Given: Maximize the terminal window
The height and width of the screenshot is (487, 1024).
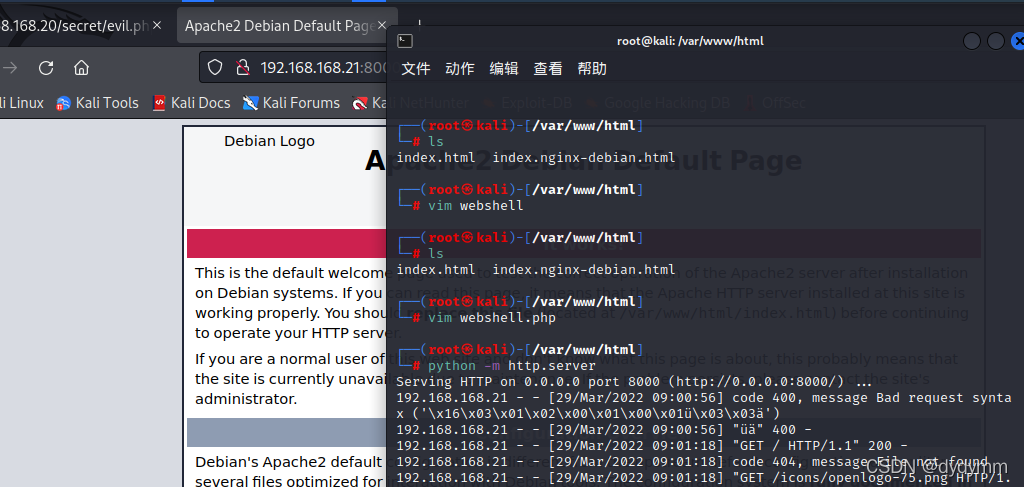Looking at the screenshot, I should pos(995,41).
